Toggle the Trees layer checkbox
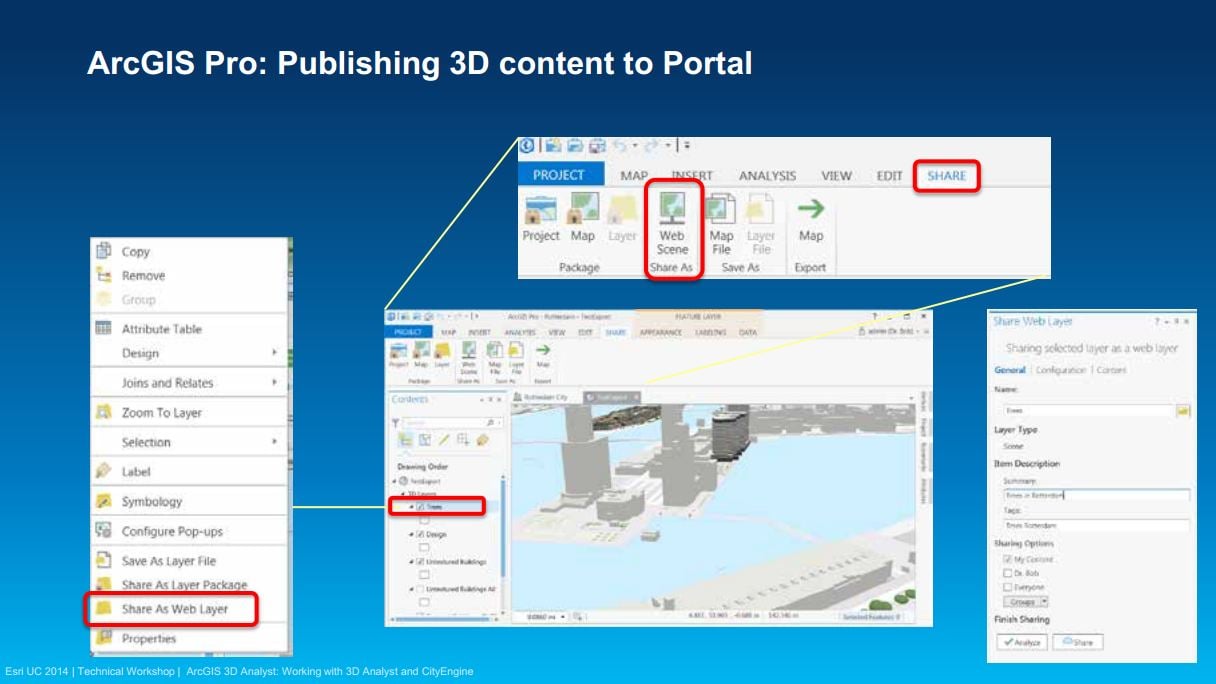Viewport: 1216px width, 684px height. click(420, 507)
